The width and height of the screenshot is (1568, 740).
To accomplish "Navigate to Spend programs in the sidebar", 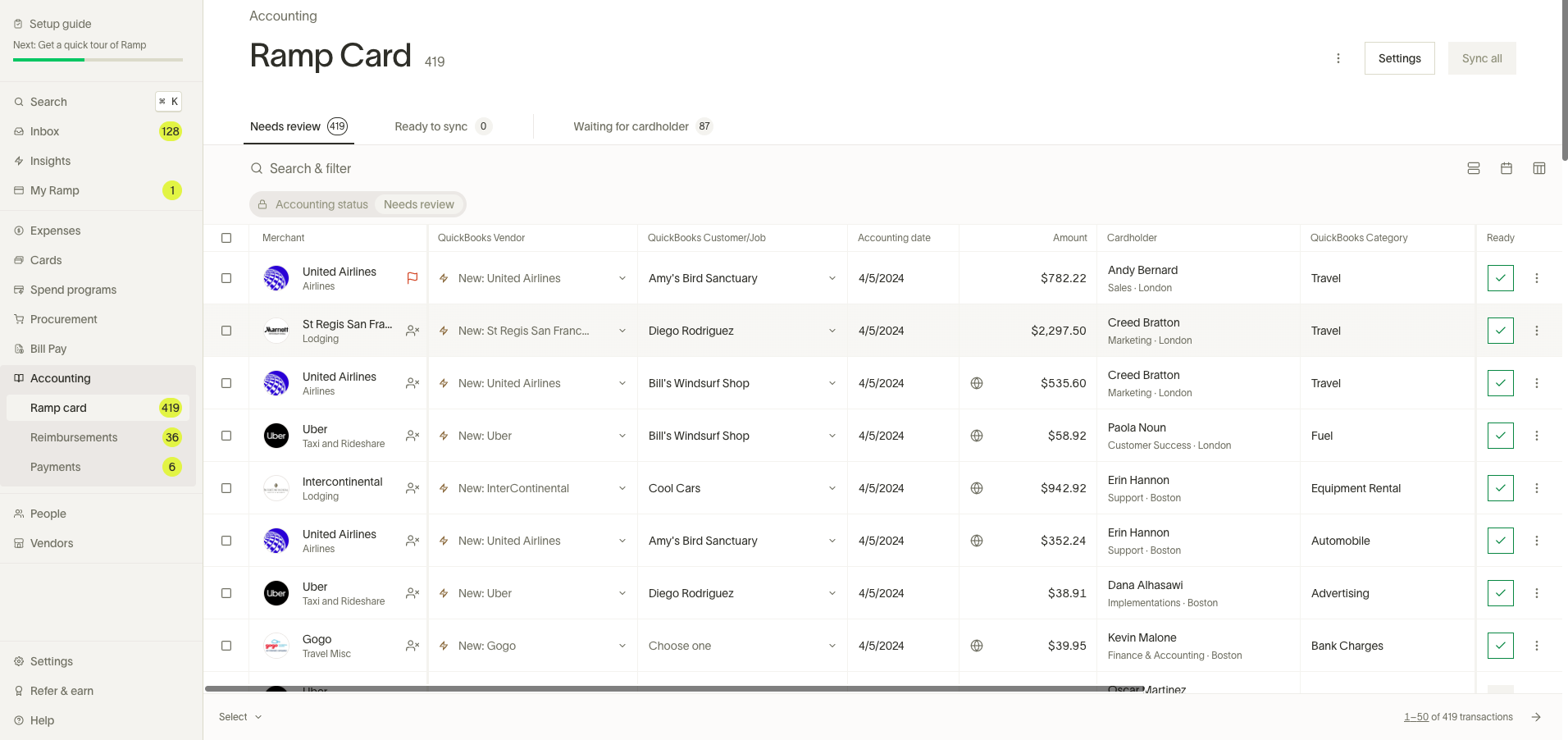I will (x=73, y=290).
